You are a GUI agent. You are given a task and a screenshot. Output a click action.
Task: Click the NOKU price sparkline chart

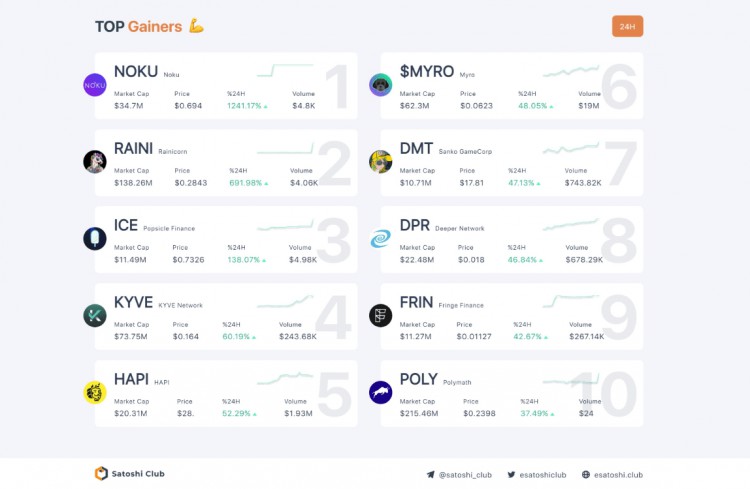point(285,70)
